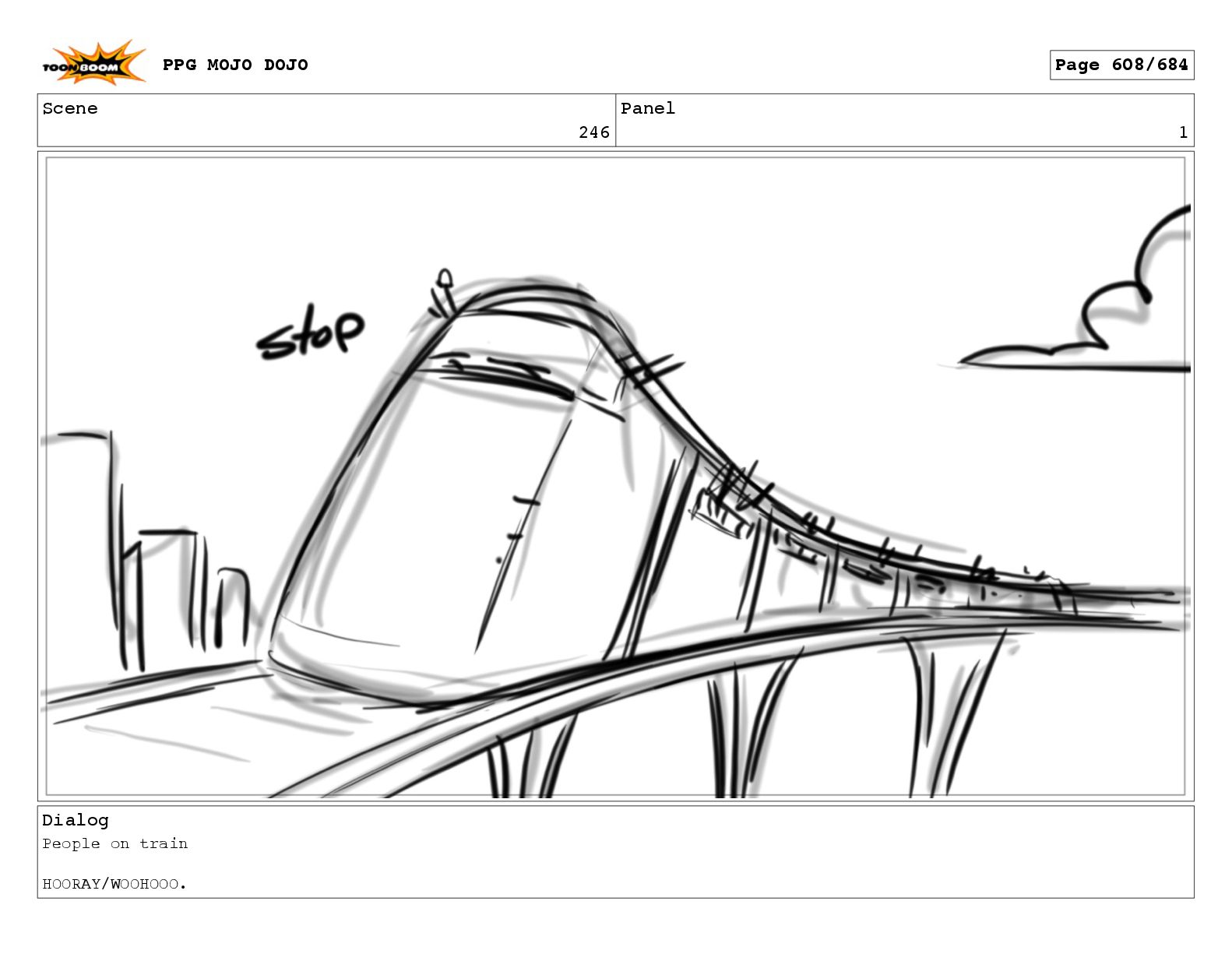Viewport: 1232px width, 954px height.
Task: Select the 'People on train' dialog line
Action: (x=115, y=843)
